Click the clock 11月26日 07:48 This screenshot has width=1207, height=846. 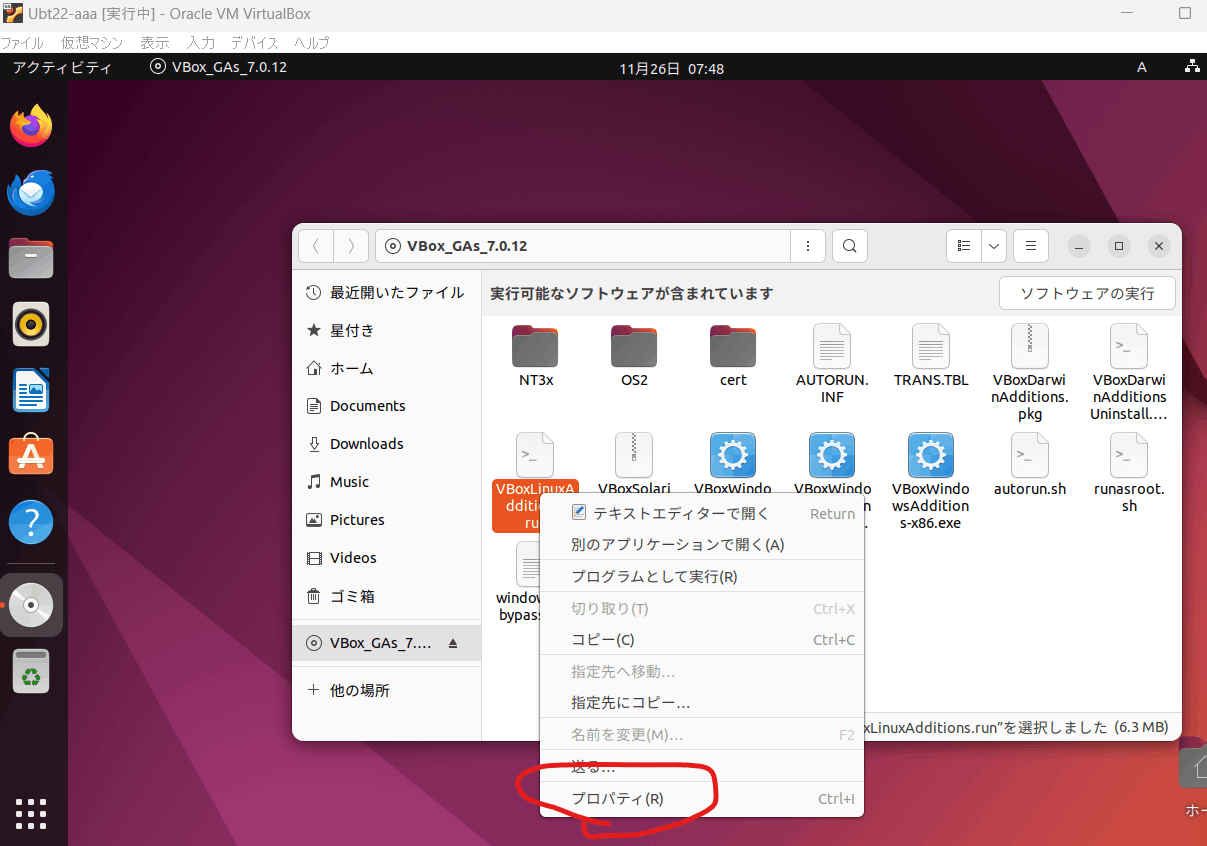pyautogui.click(x=671, y=69)
